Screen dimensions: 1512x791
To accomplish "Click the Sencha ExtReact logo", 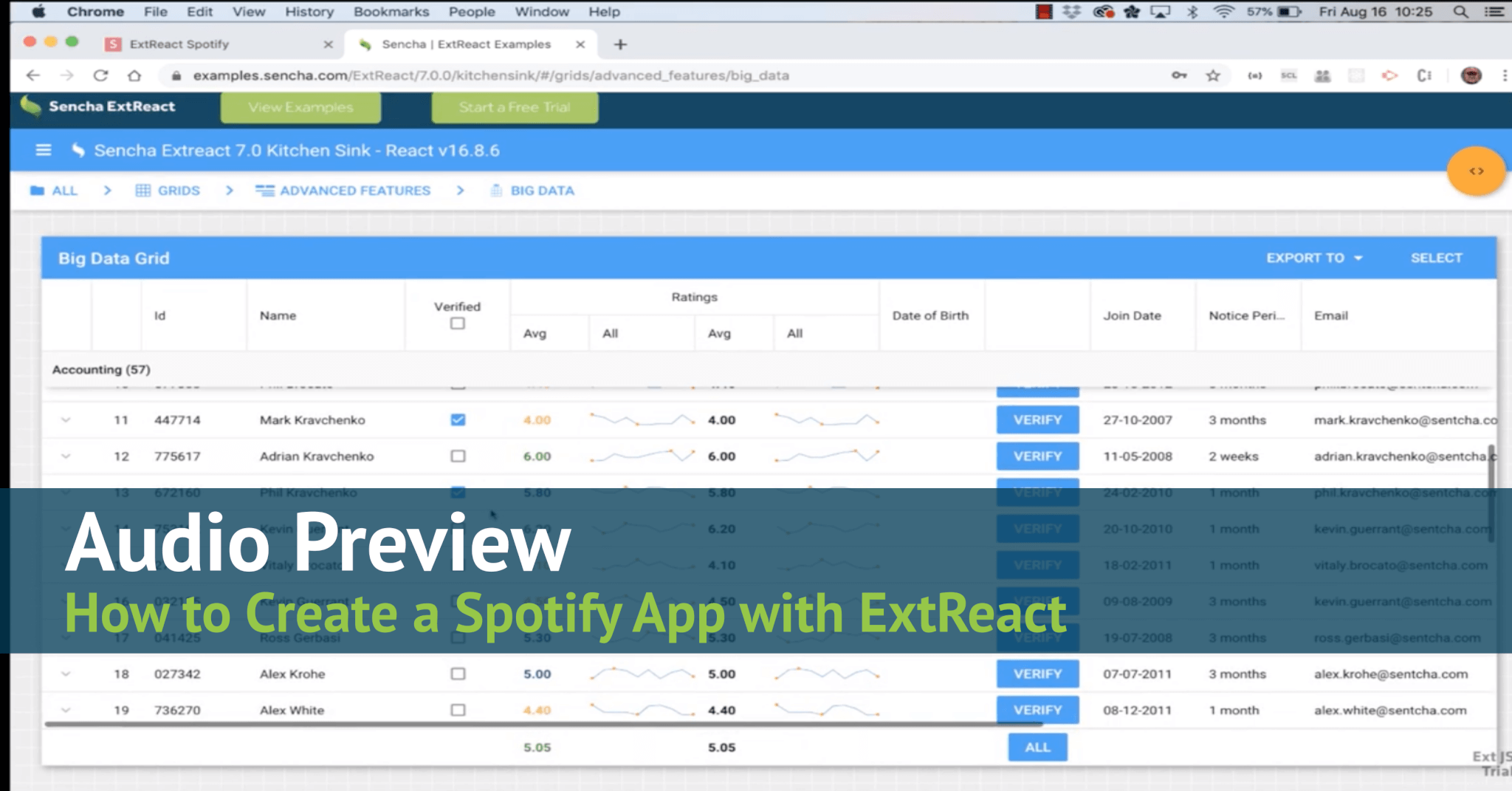I will (x=98, y=106).
